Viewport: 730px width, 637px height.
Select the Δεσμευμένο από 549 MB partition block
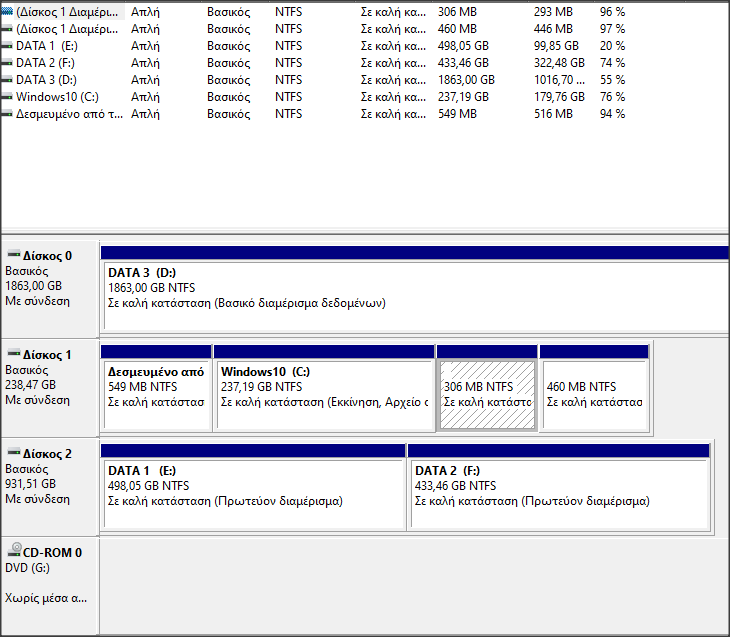(156, 395)
